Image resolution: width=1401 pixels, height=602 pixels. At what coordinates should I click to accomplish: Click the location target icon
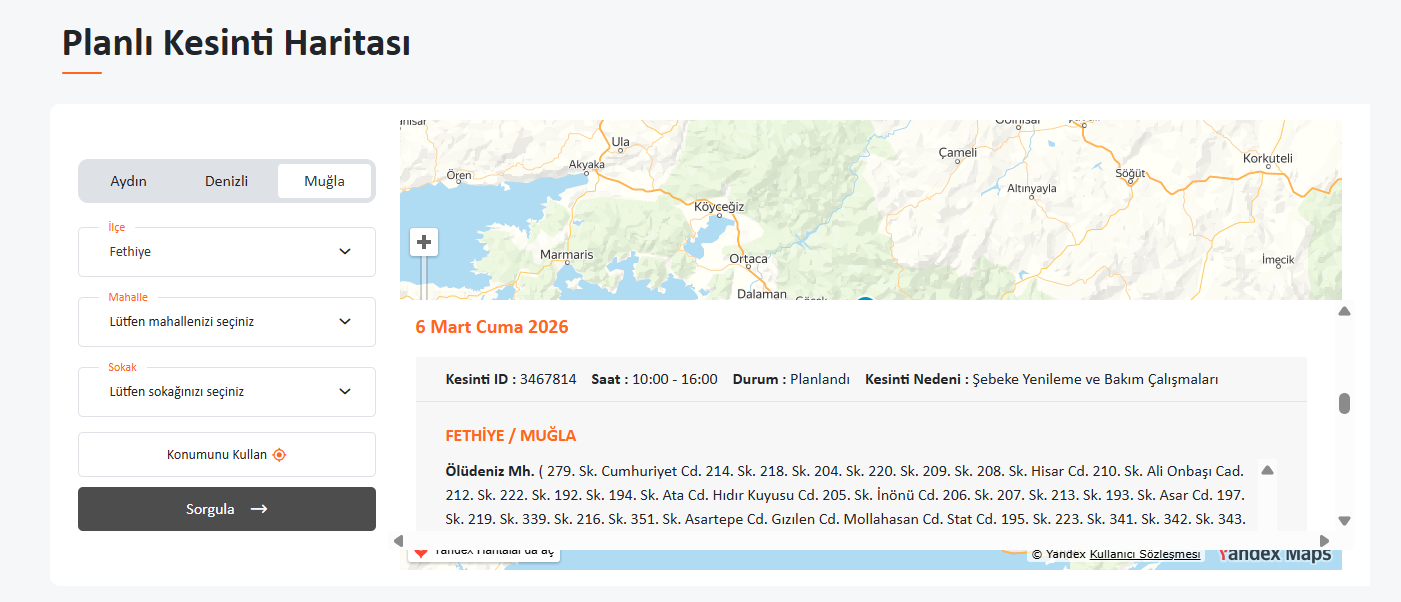click(279, 454)
